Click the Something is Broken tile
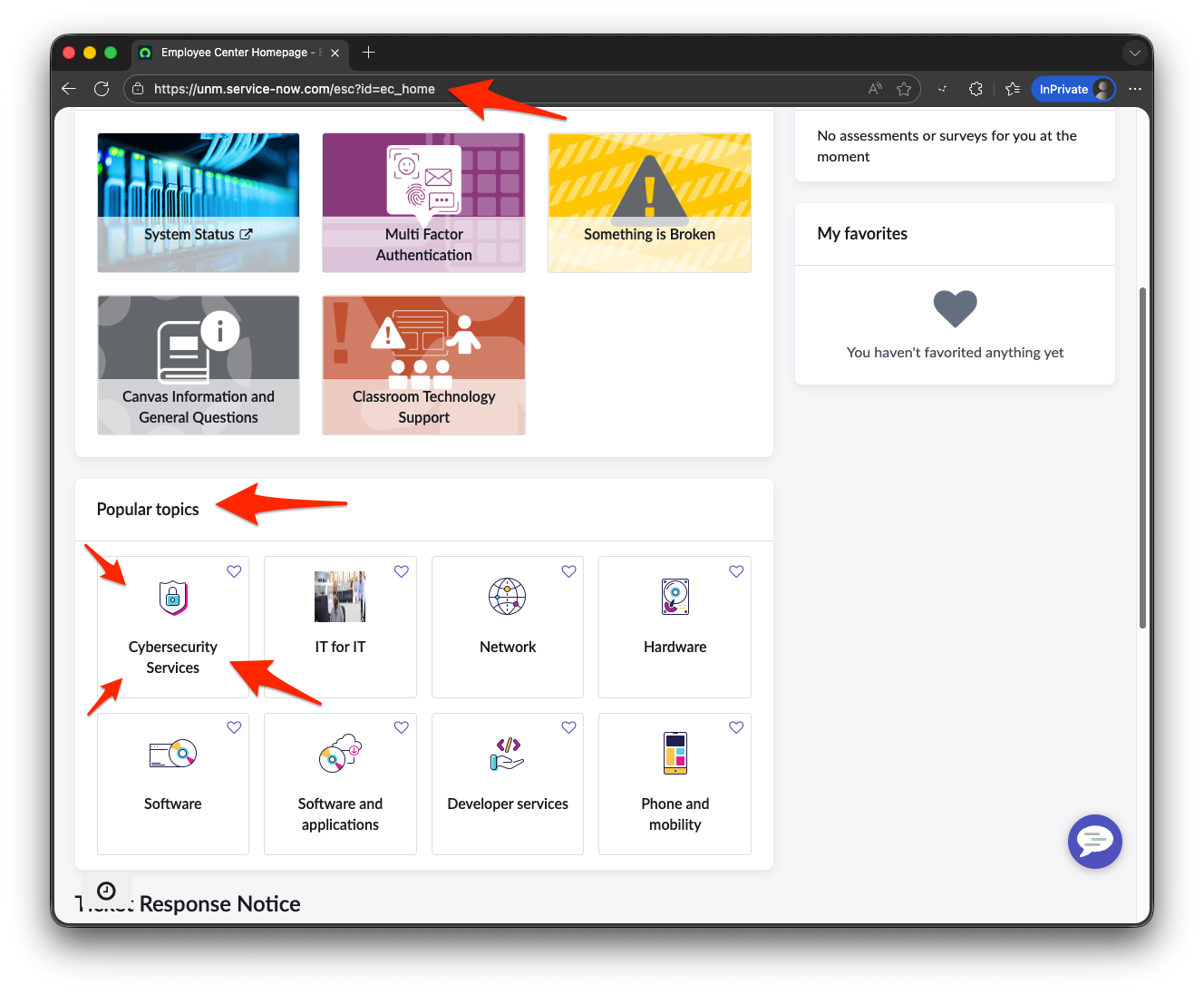Viewport: 1204px width, 994px height. (649, 202)
